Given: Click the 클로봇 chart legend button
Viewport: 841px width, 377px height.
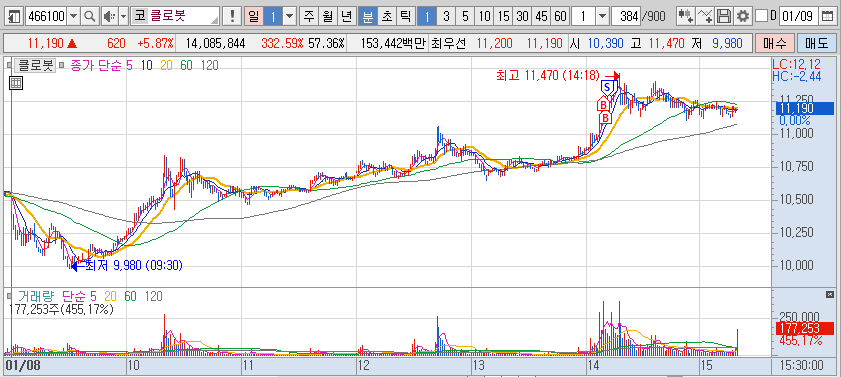Looking at the screenshot, I should (x=35, y=65).
